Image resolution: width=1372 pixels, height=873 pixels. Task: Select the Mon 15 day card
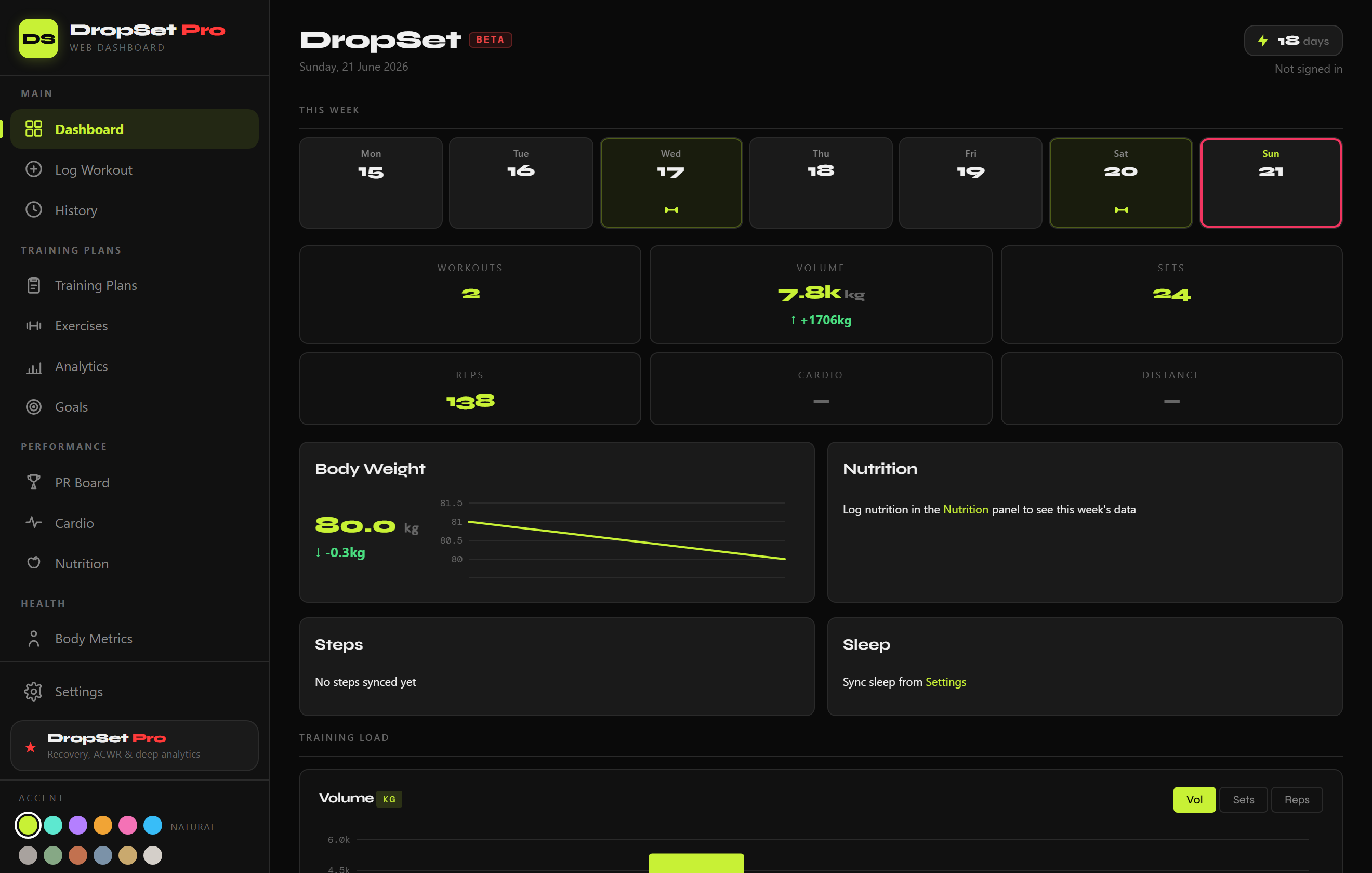[371, 183]
